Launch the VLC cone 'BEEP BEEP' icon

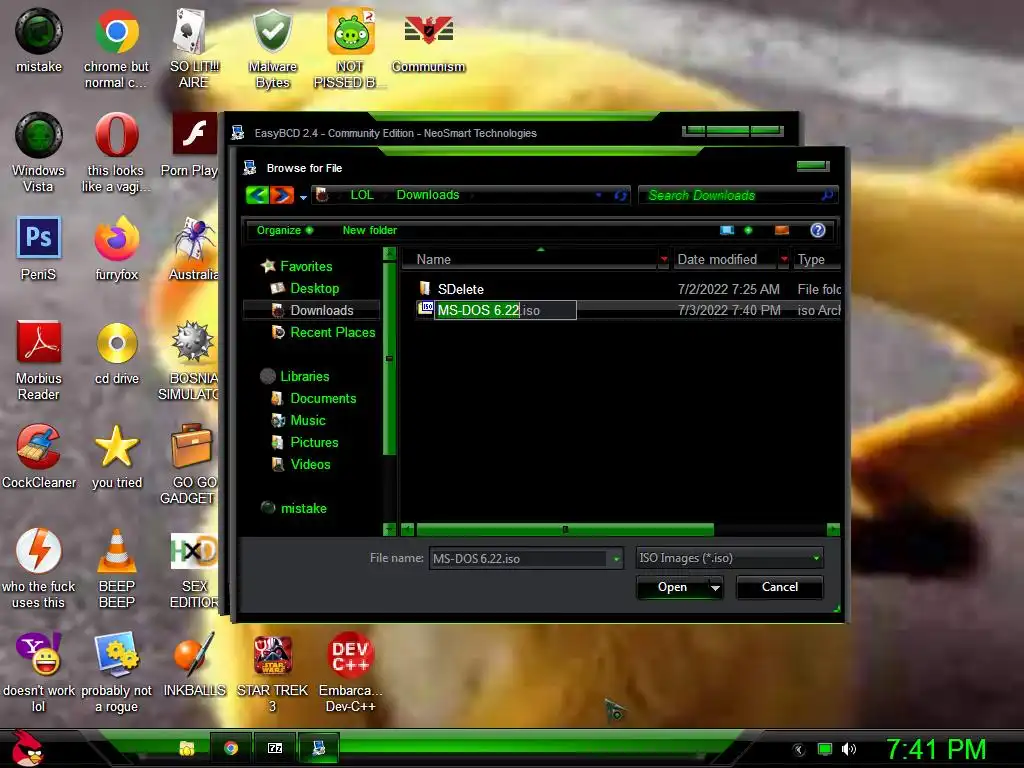116,568
